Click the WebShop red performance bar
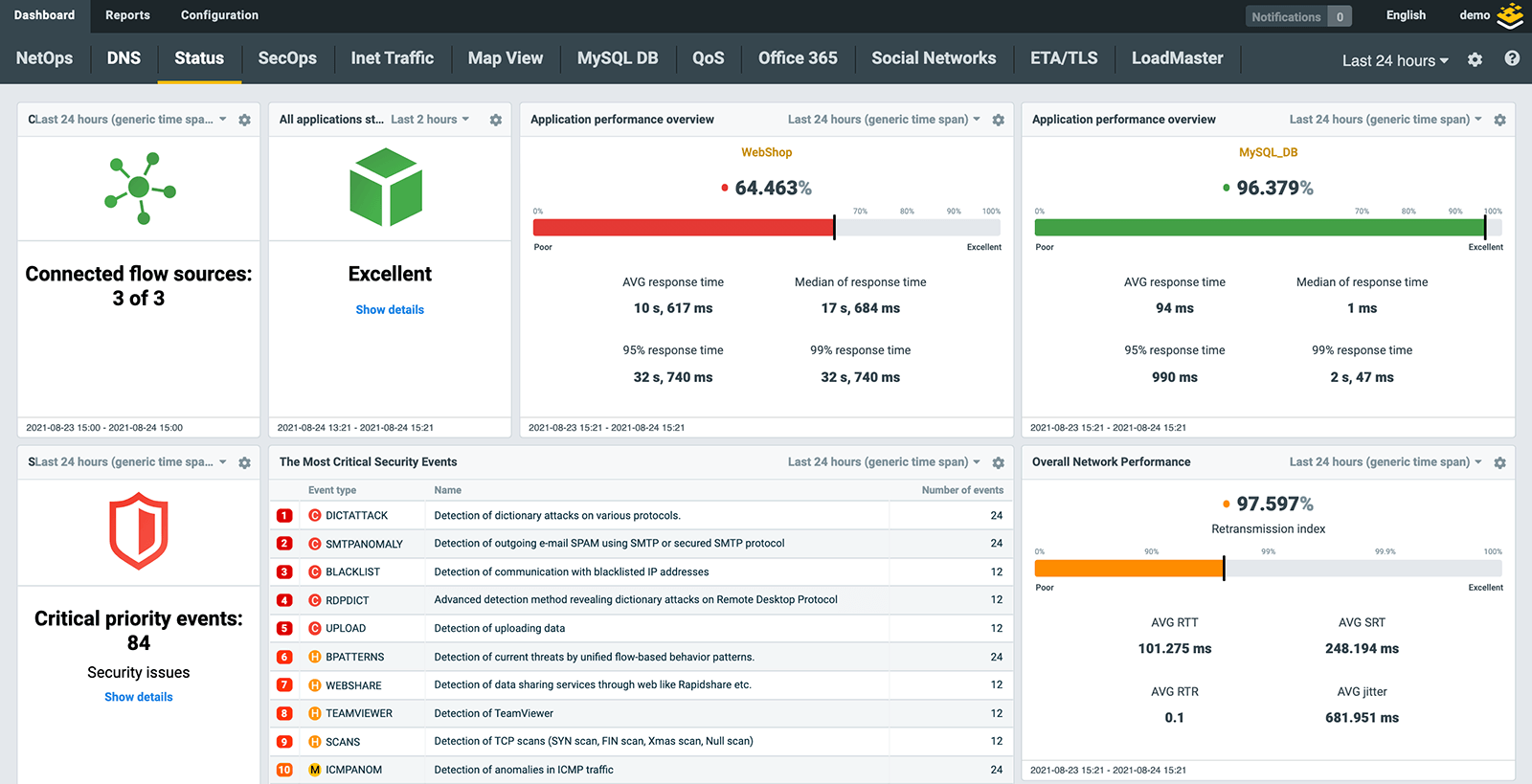 [x=683, y=228]
